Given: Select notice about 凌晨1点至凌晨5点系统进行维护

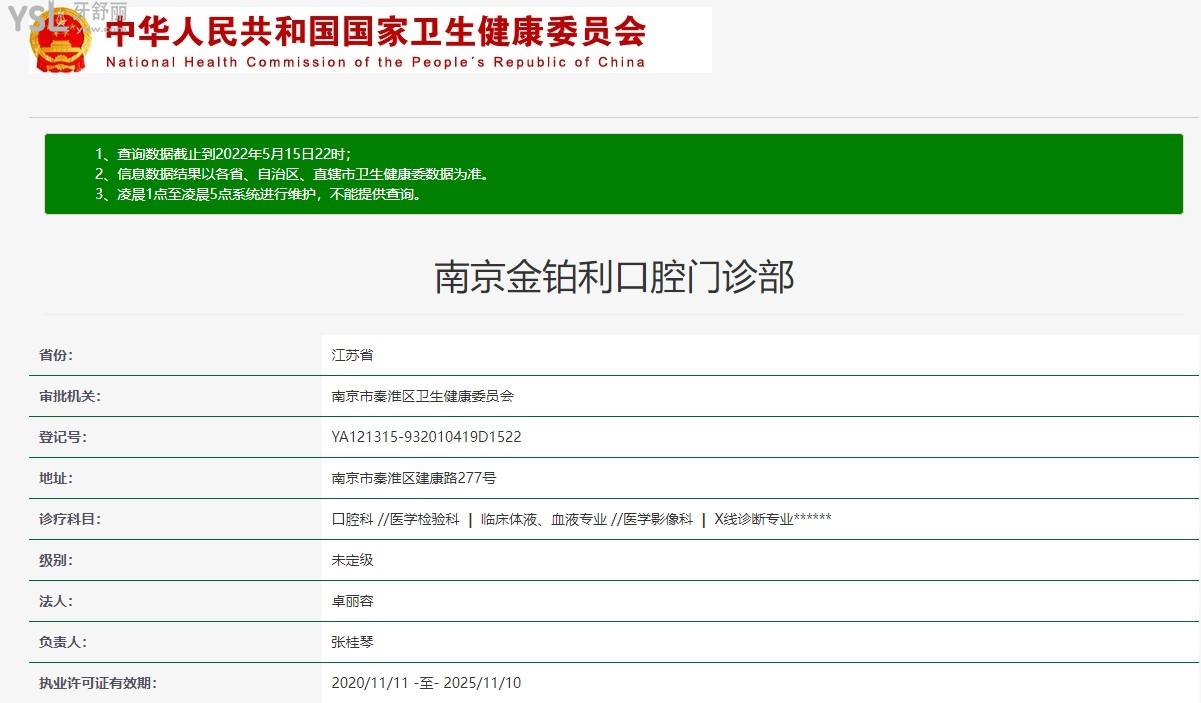Looking at the screenshot, I should point(259,194).
